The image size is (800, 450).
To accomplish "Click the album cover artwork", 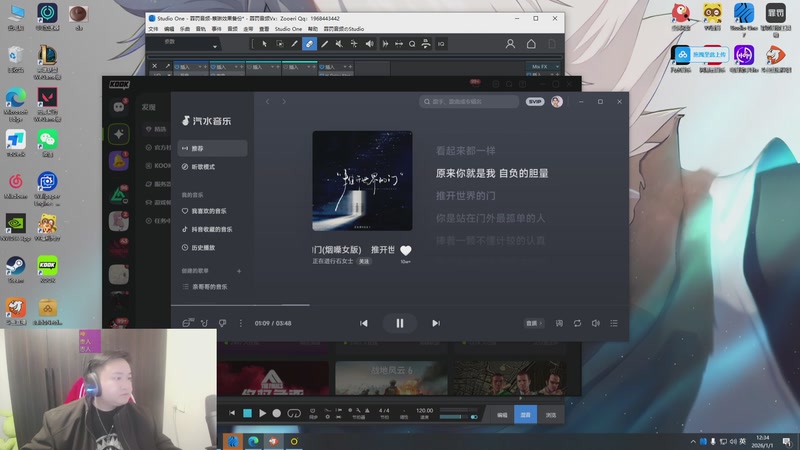I will pyautogui.click(x=362, y=181).
